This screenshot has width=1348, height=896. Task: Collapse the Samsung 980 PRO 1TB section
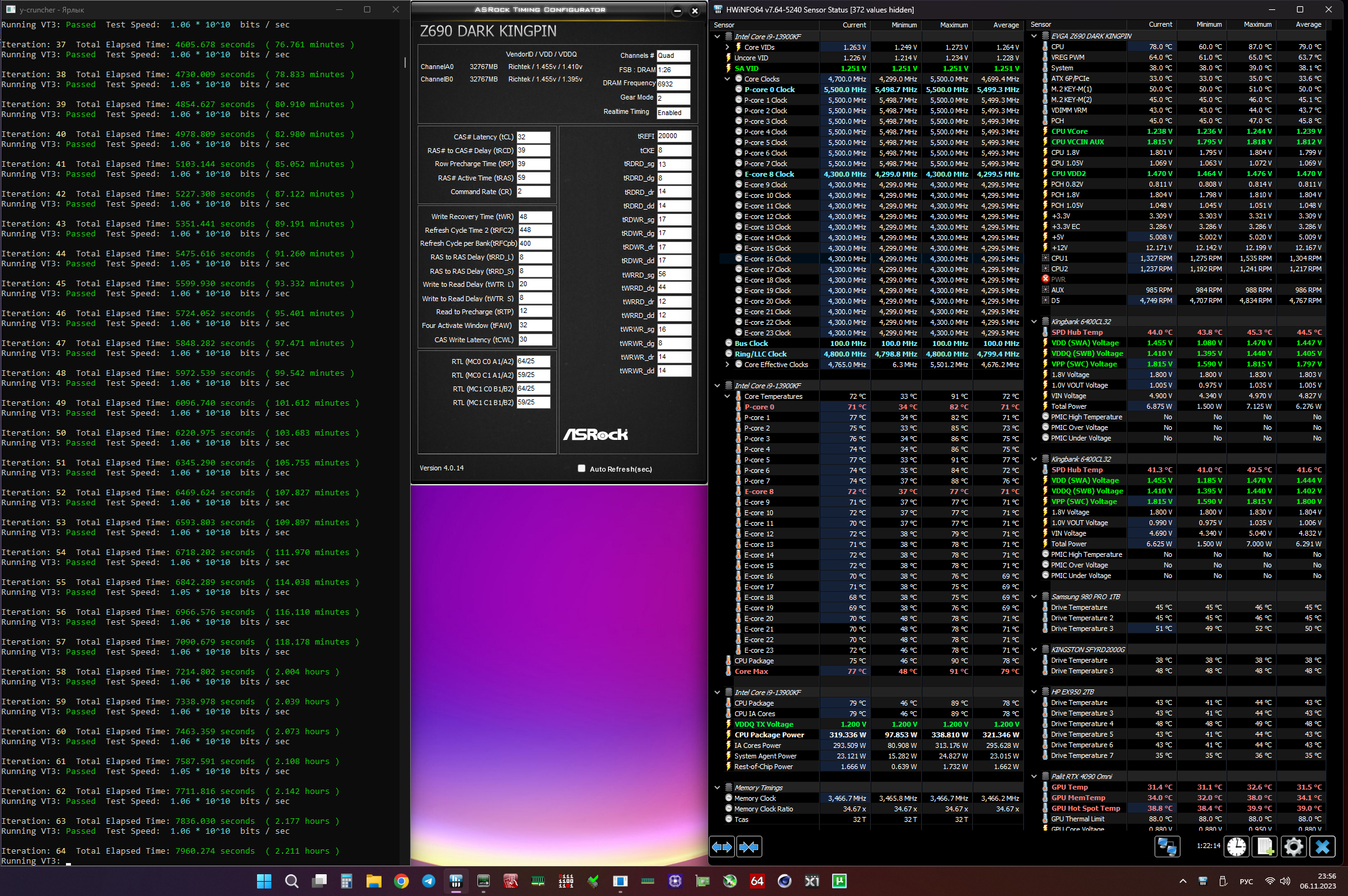click(1034, 597)
